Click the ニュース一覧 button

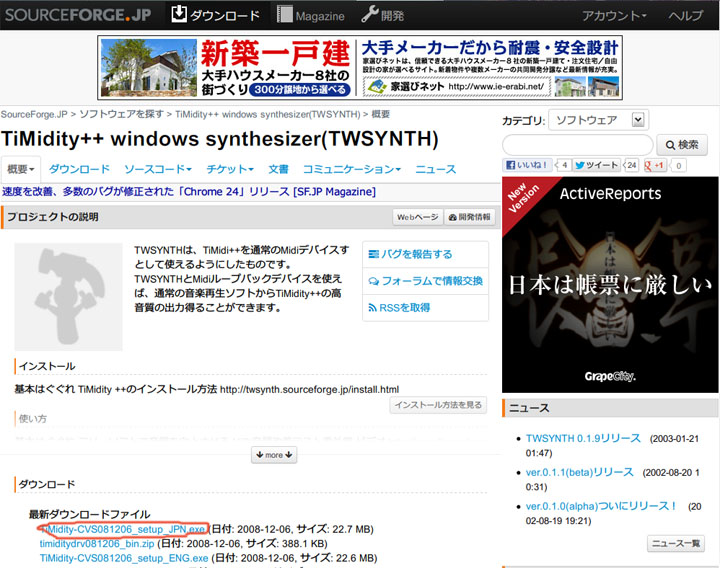tap(676, 544)
